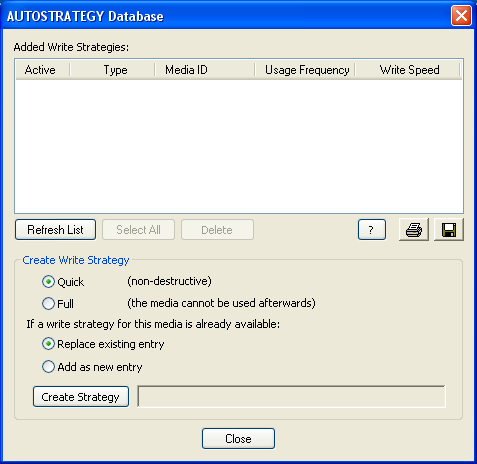This screenshot has height=464, width=477.
Task: Close the AUTOSTRATEGY Database window with the X
Action: (461, 15)
